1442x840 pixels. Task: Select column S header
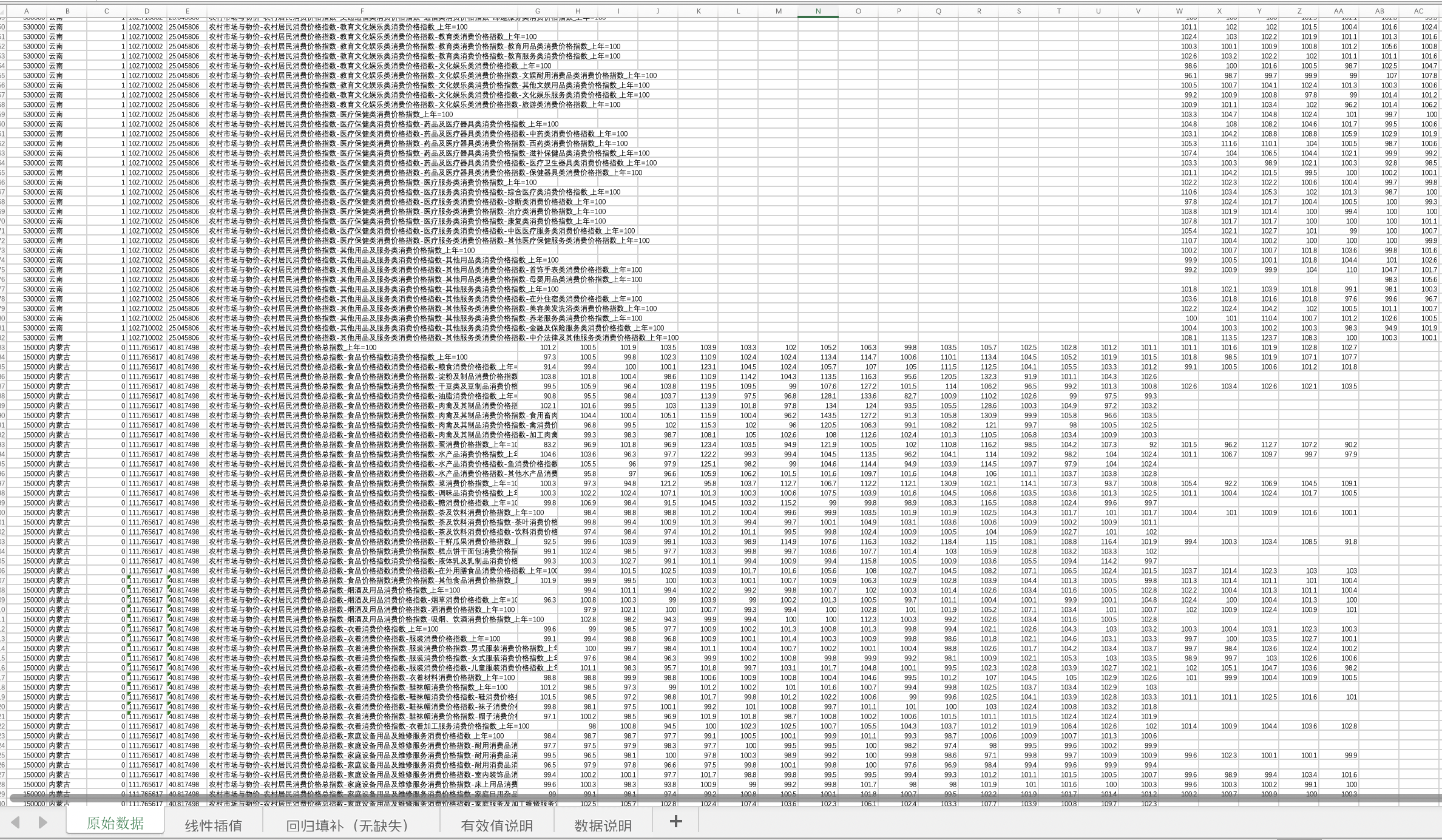(x=1018, y=11)
